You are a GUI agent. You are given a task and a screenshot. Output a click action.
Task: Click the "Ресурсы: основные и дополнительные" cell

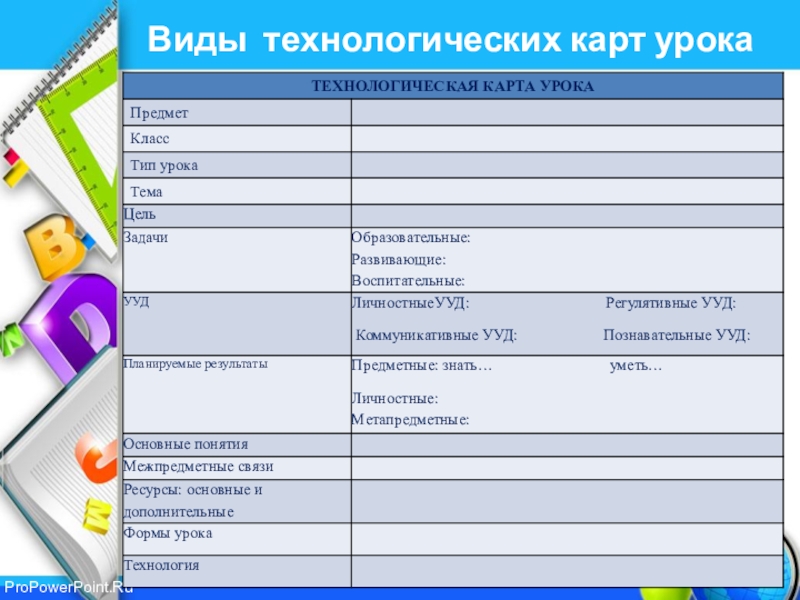[237, 501]
